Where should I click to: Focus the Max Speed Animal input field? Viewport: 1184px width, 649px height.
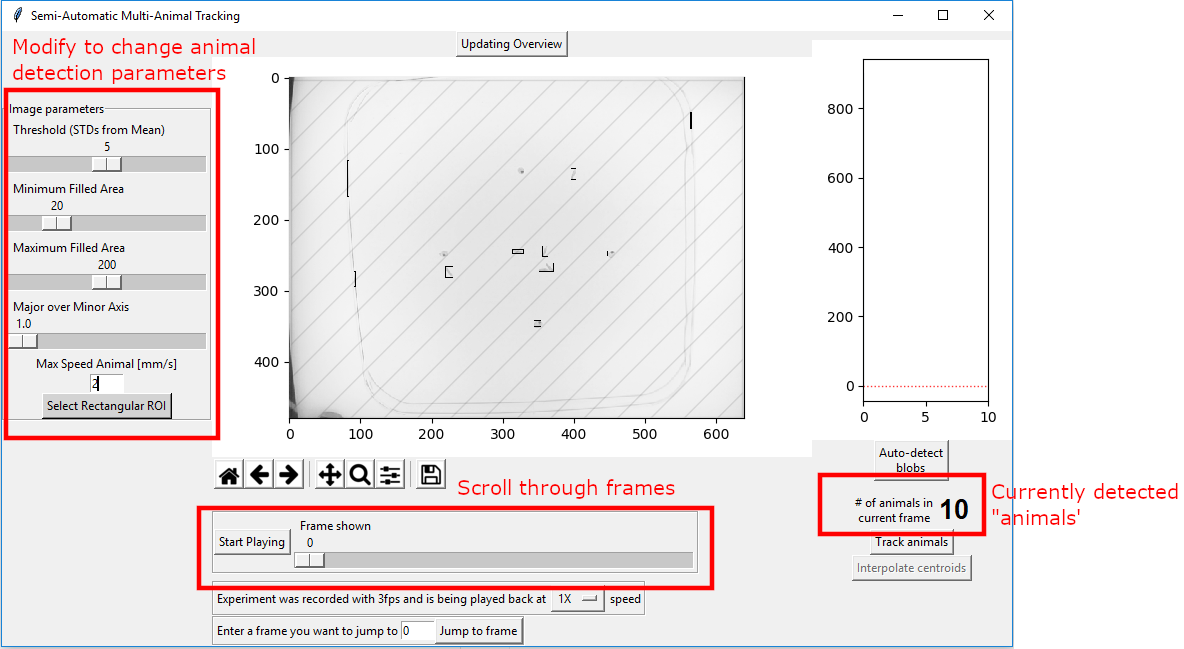coord(106,384)
